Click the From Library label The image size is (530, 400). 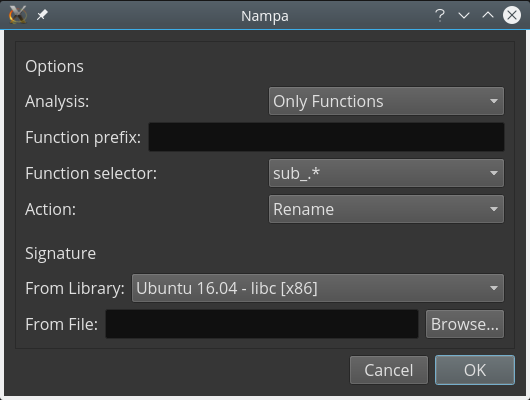coord(75,288)
